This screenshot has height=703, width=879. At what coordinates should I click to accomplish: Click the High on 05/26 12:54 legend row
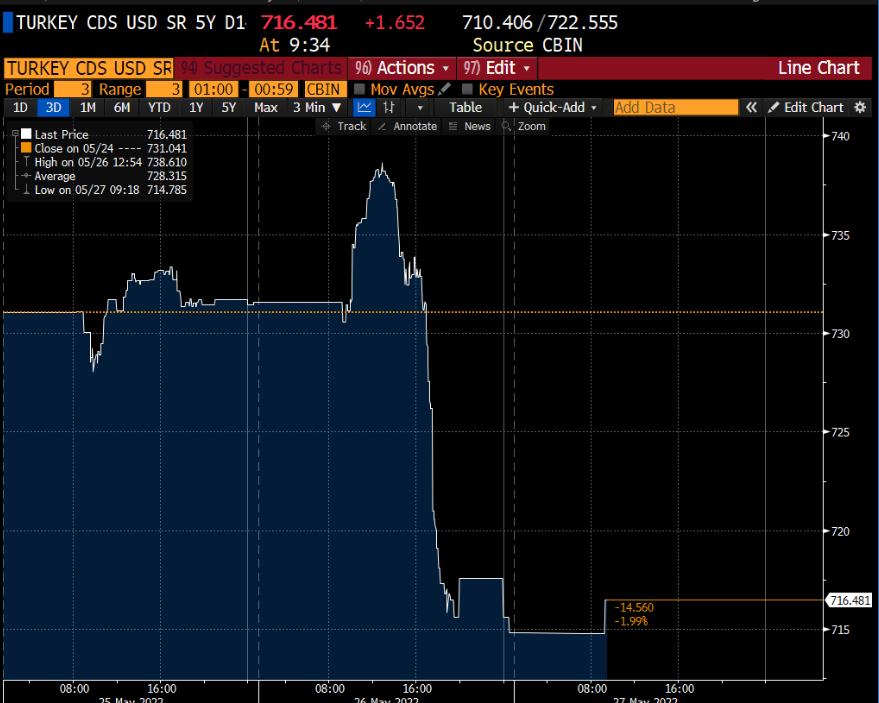[102, 162]
